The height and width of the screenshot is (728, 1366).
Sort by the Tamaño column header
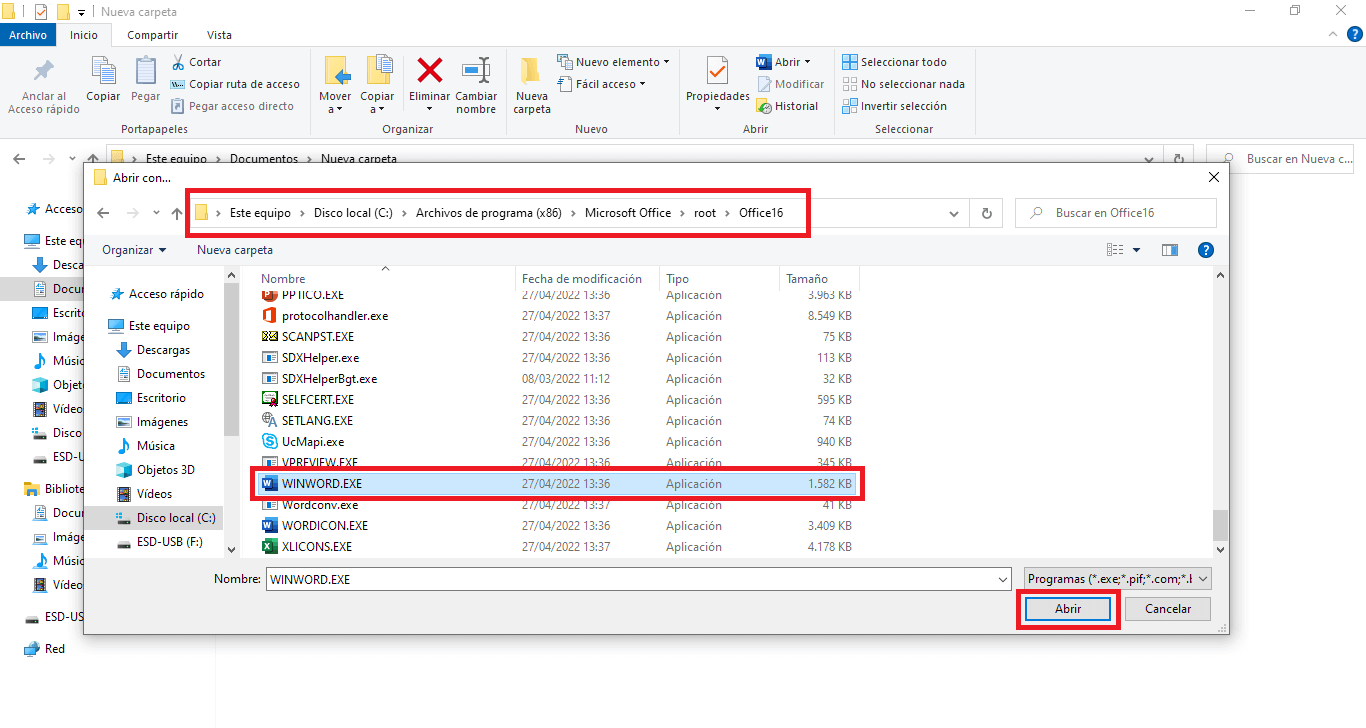pos(818,279)
